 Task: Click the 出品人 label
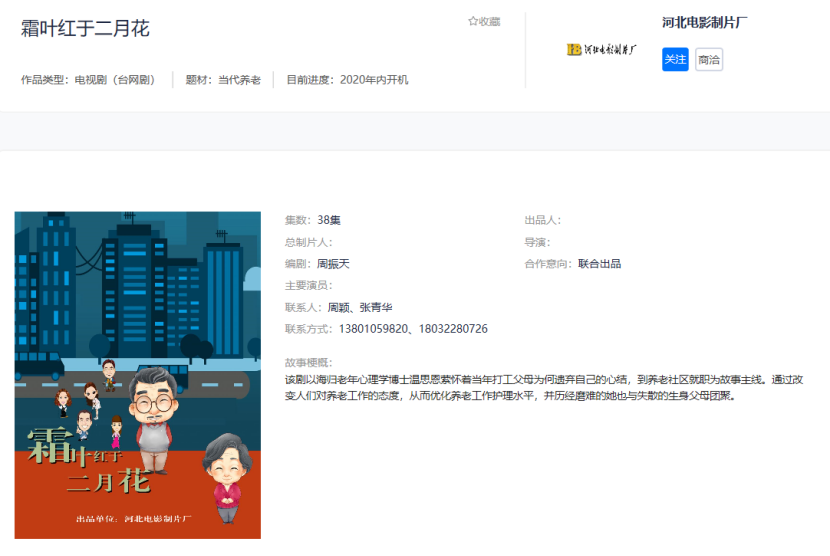tap(543, 220)
